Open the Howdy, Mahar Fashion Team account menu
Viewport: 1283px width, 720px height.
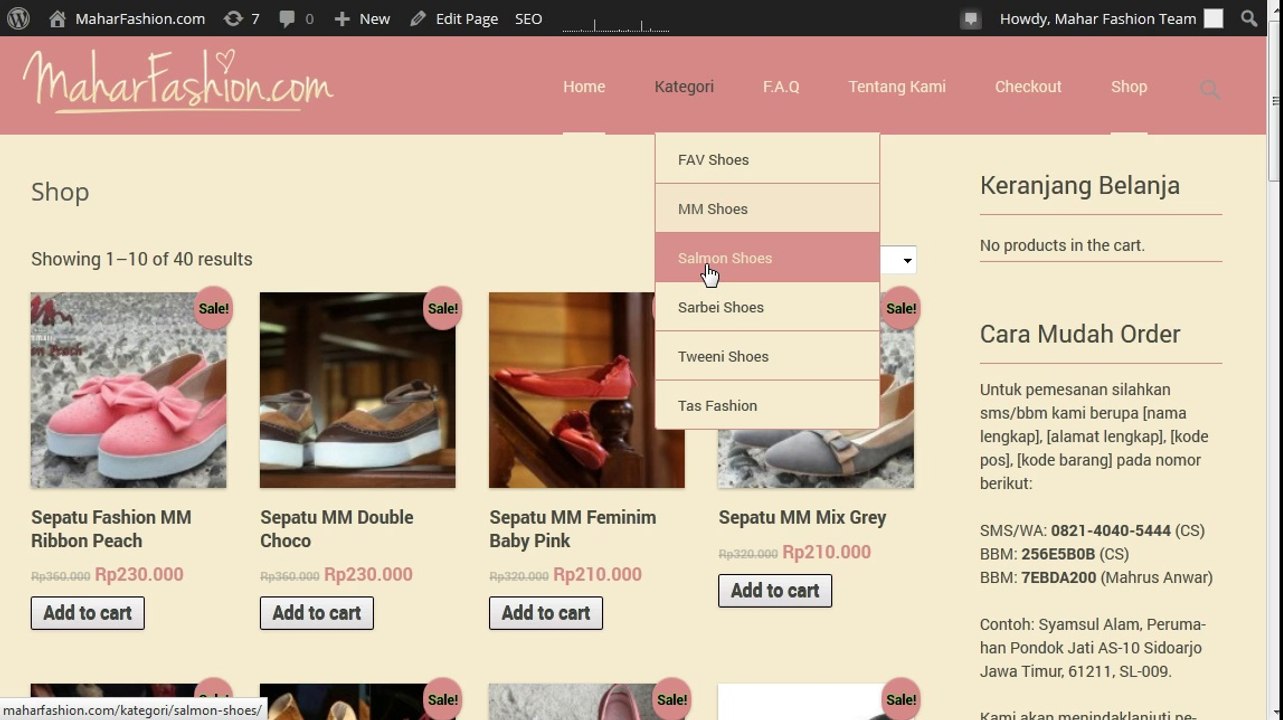pyautogui.click(x=1111, y=18)
